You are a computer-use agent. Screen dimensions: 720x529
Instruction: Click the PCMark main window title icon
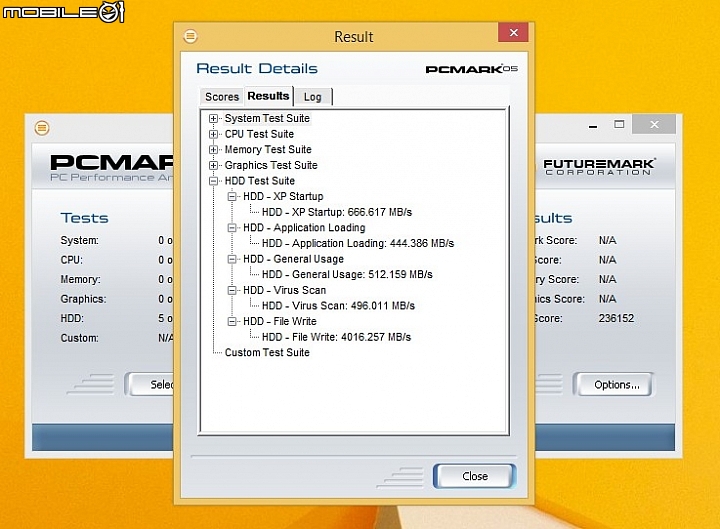point(42,128)
